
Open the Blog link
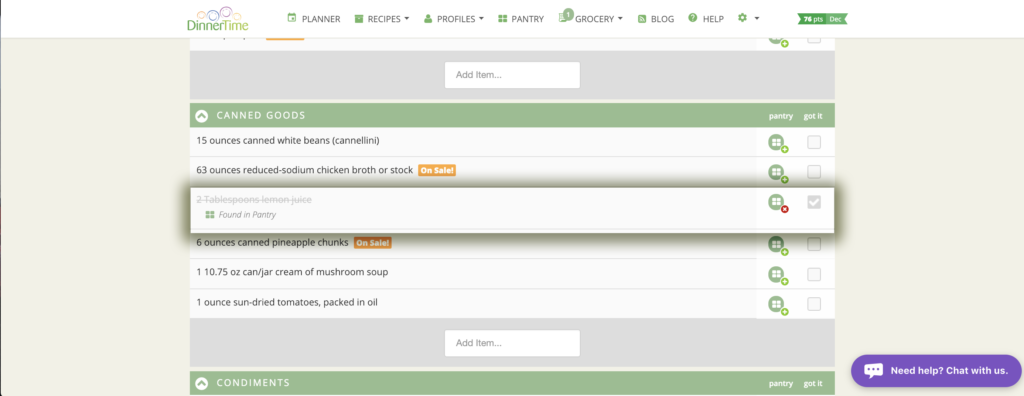pos(656,19)
